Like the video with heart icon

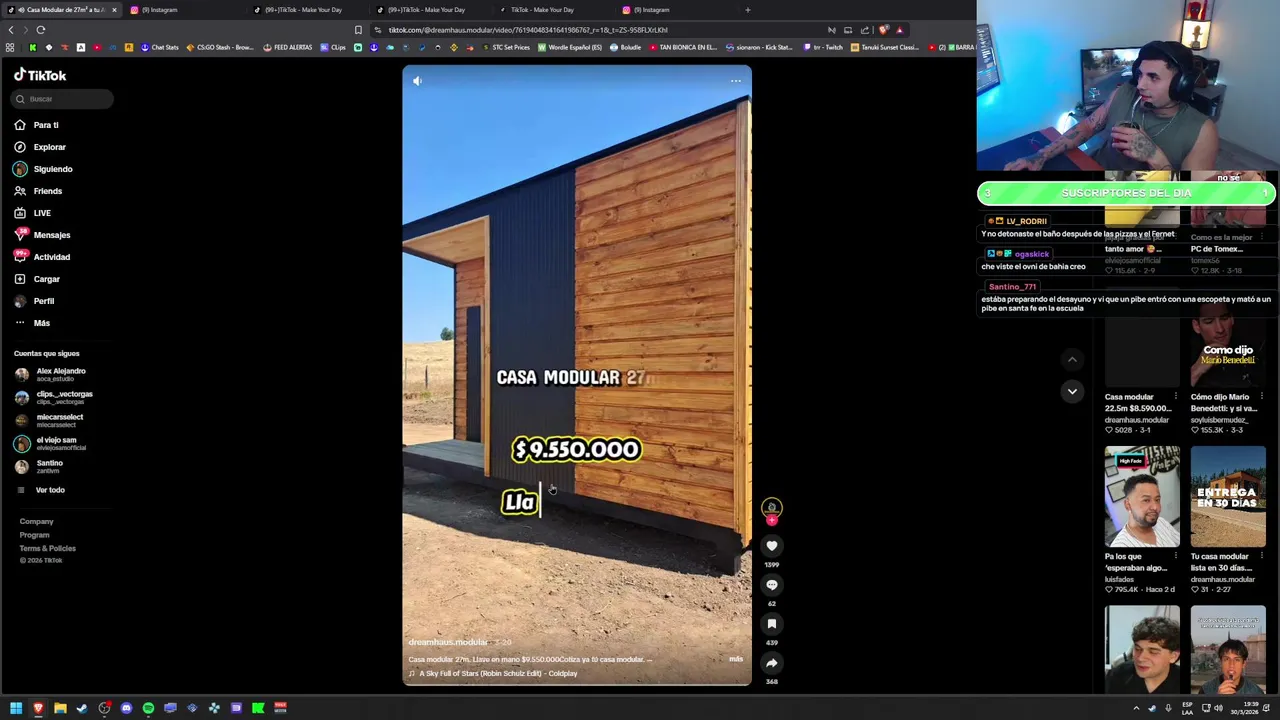coord(771,546)
